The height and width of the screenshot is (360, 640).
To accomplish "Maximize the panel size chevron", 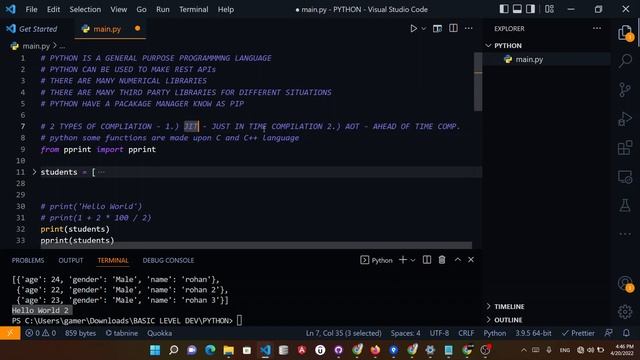I will [458, 260].
